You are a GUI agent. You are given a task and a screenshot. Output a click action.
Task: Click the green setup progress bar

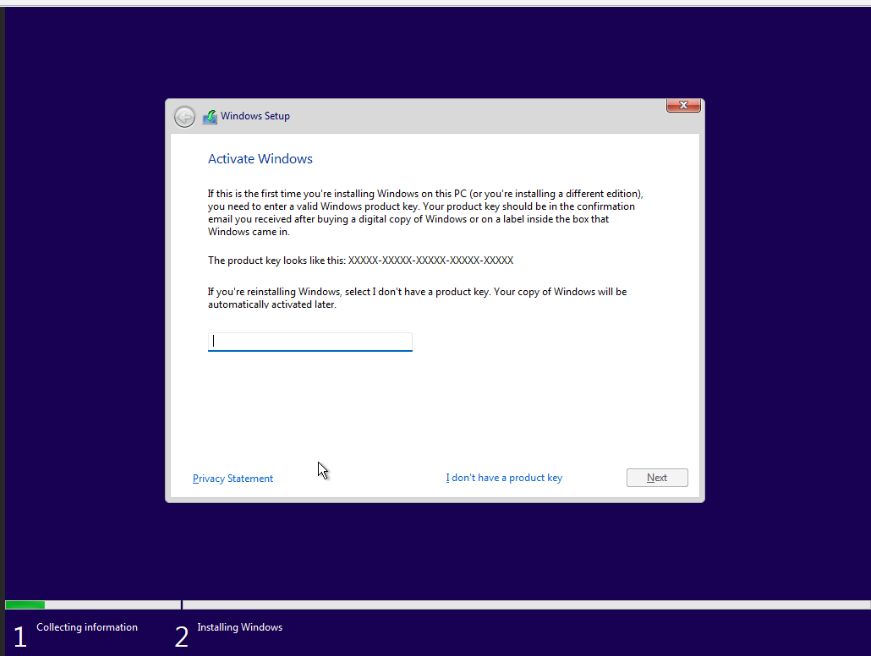[x=25, y=605]
